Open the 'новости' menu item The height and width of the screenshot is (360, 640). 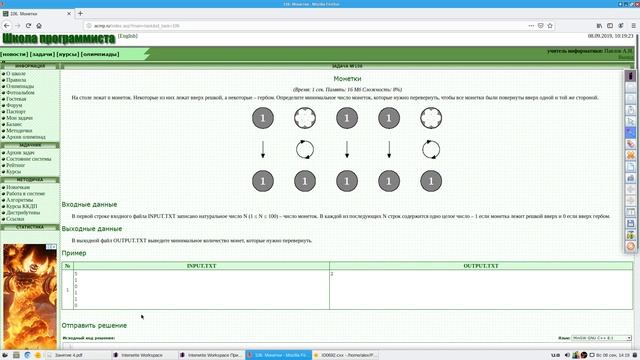[x=15, y=54]
